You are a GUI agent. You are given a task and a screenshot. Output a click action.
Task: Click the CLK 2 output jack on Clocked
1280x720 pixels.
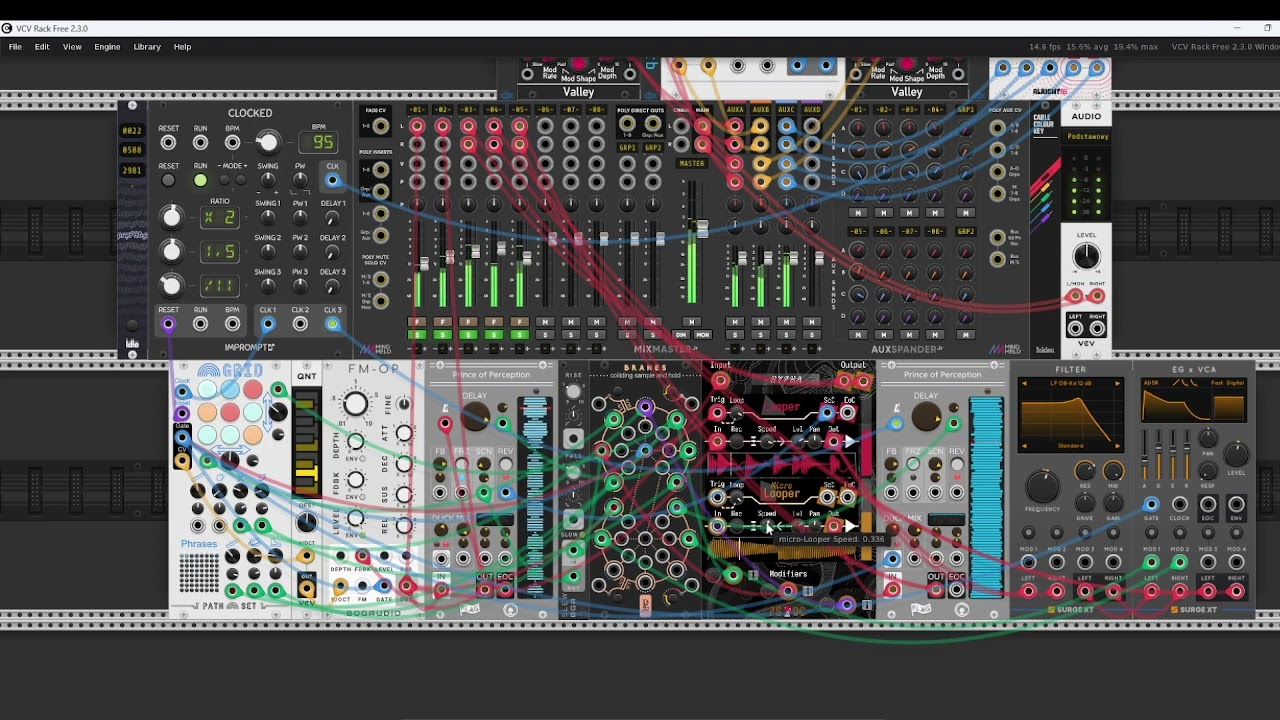pos(300,324)
